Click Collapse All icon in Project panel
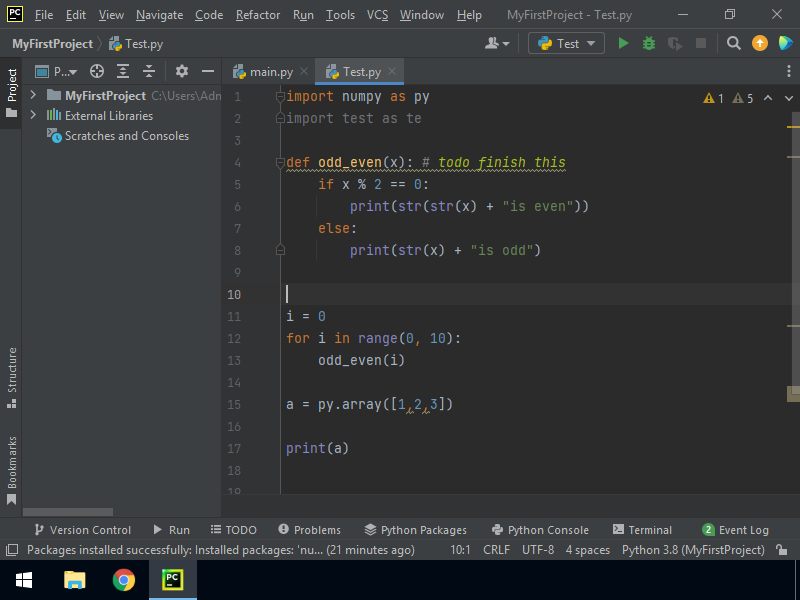Screen dimensions: 800x600 pyautogui.click(x=149, y=71)
